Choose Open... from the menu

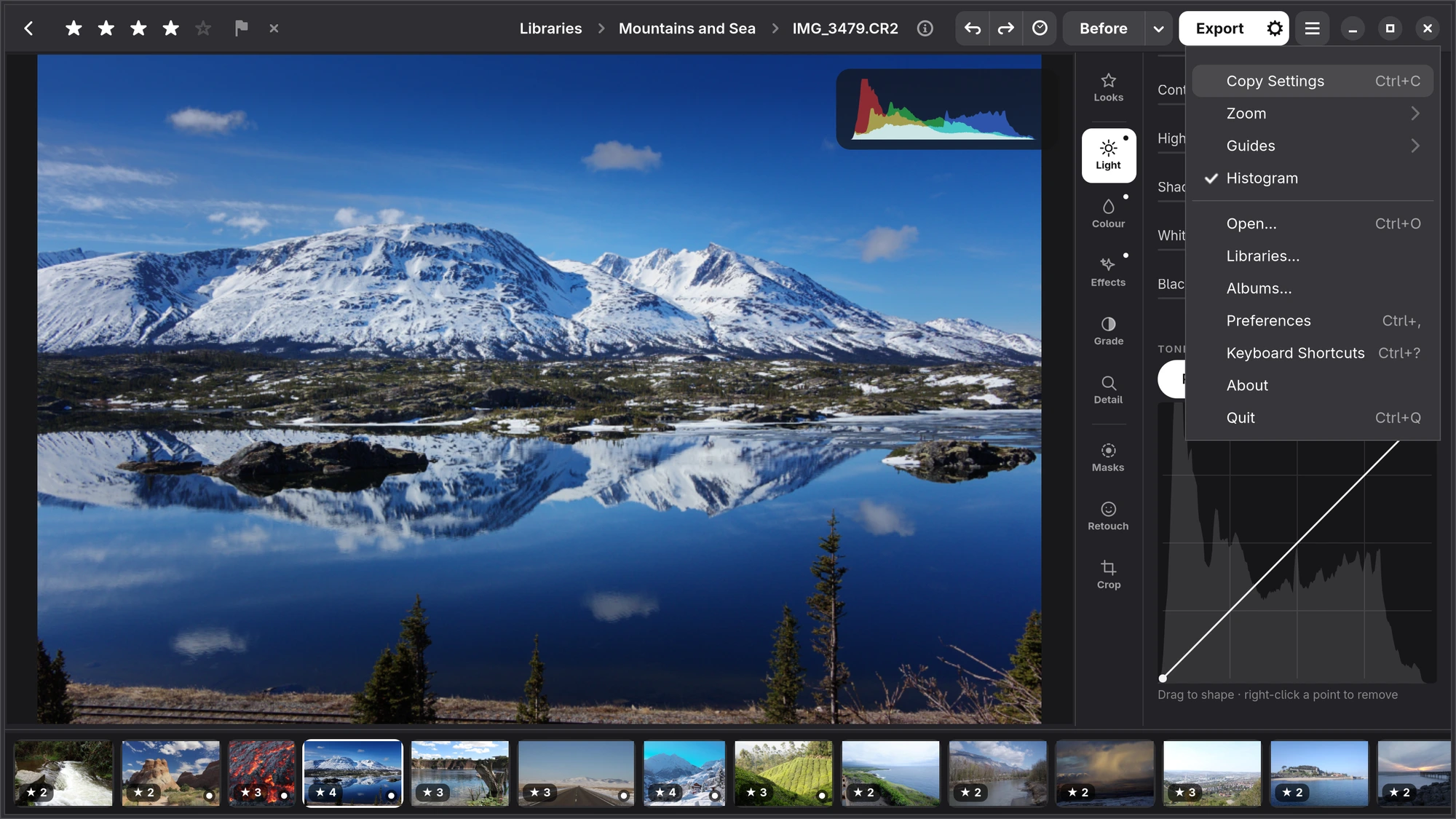(x=1313, y=223)
